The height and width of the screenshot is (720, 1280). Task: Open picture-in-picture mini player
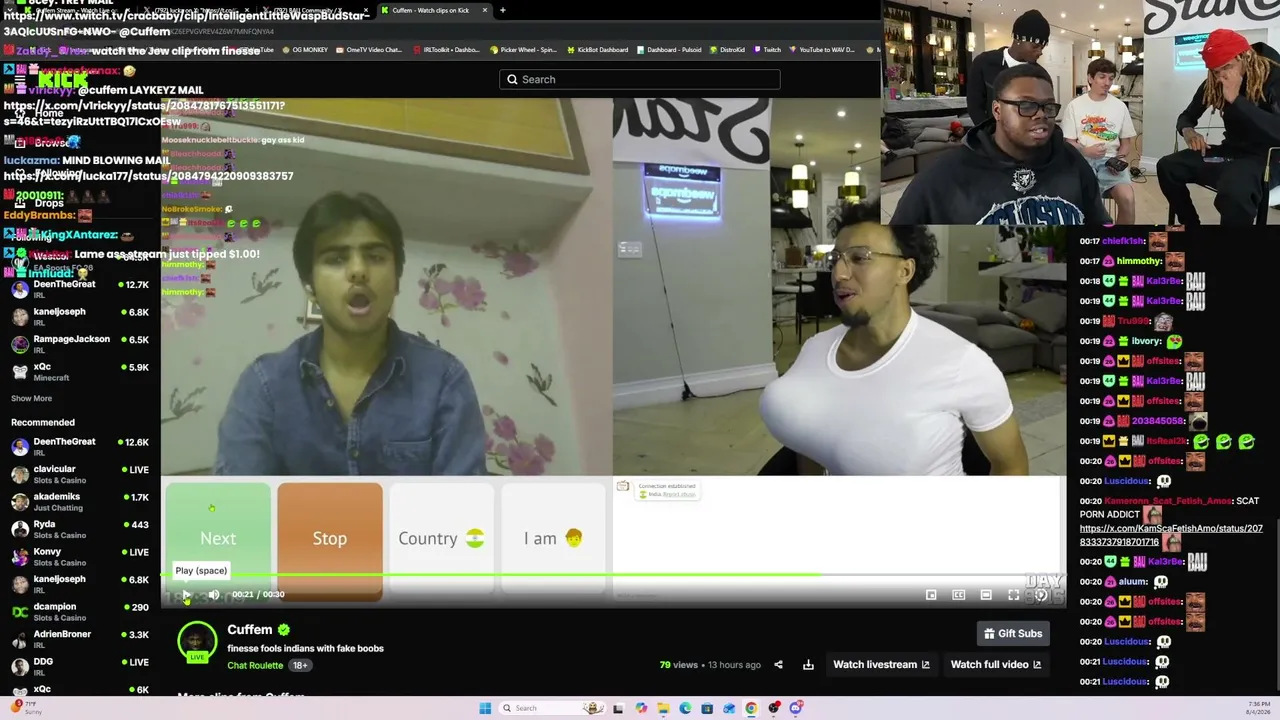[931, 595]
